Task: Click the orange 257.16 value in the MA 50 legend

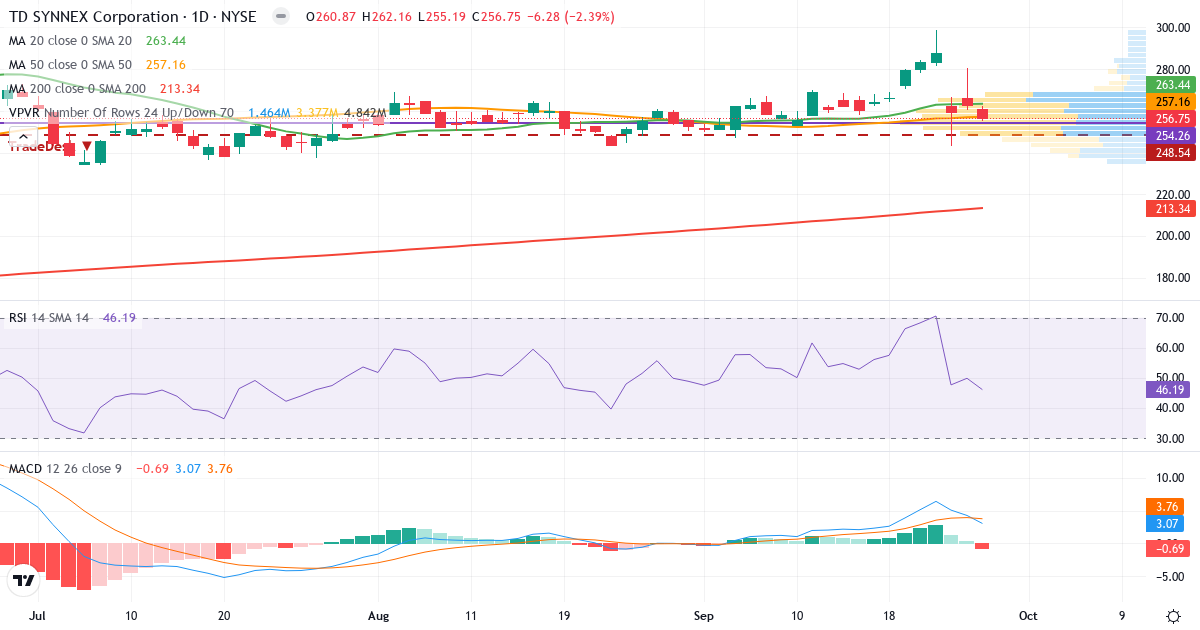Action: click(x=166, y=65)
